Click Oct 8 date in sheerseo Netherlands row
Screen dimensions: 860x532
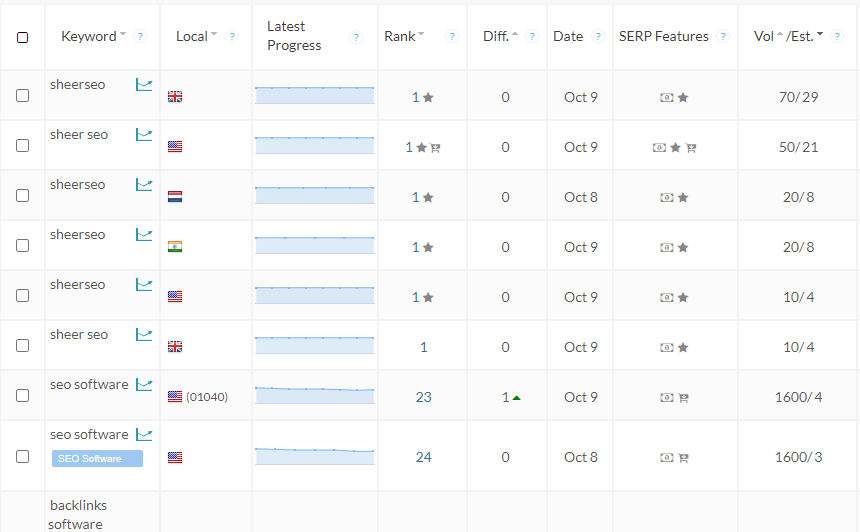coord(581,197)
